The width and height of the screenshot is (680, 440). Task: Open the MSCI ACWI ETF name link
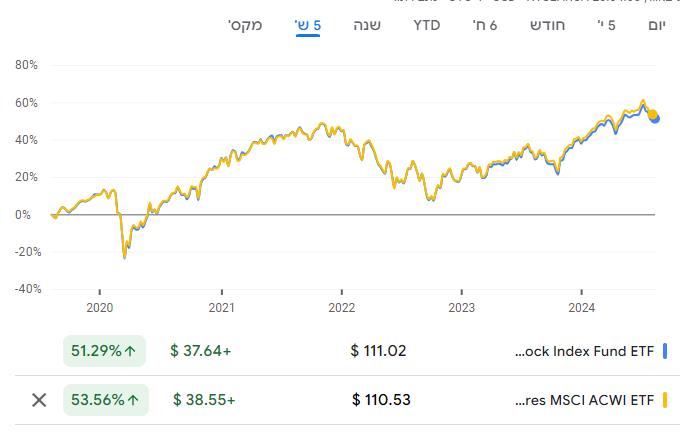pyautogui.click(x=584, y=400)
